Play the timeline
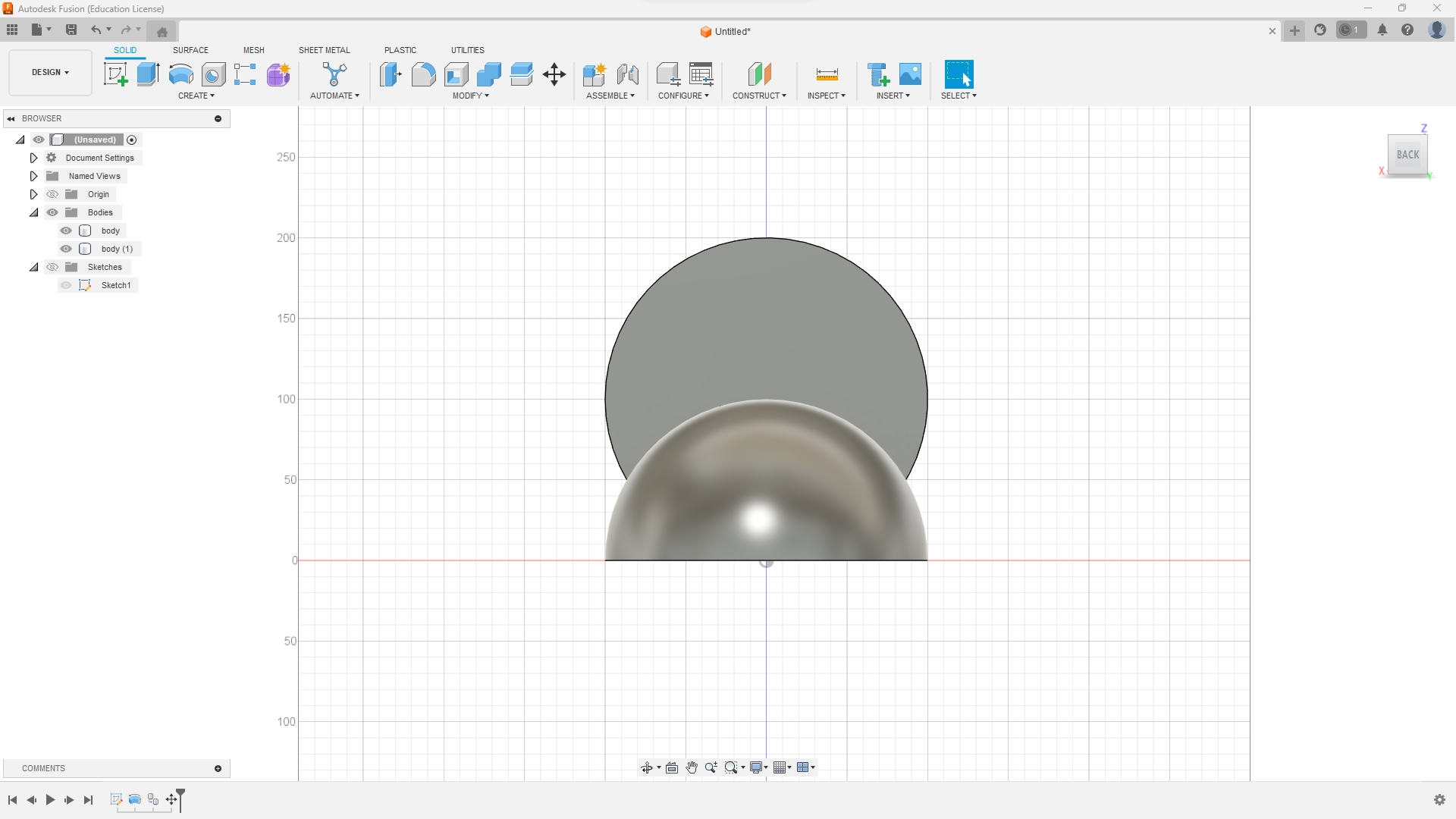This screenshot has width=1456, height=819. point(50,800)
